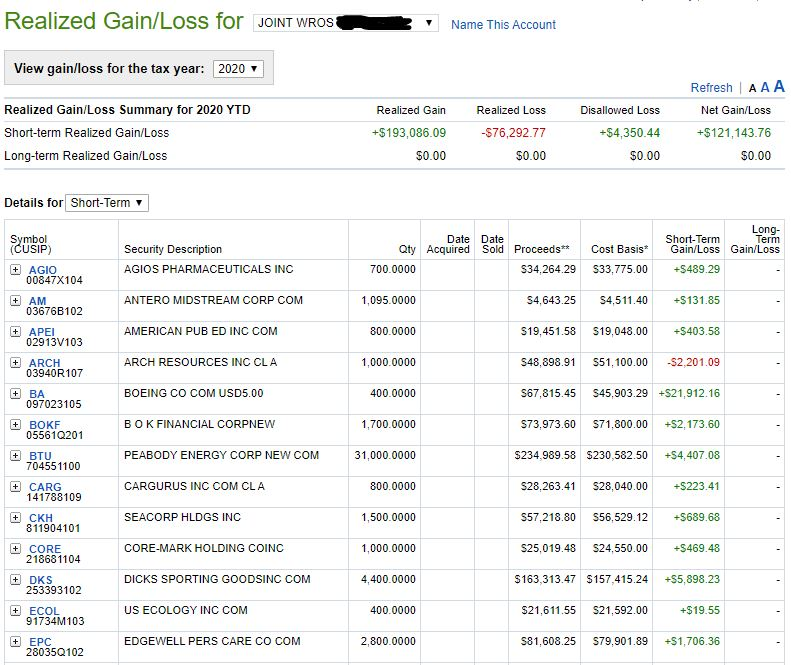This screenshot has width=791, height=665.
Task: Expand the APEI row details
Action: (15, 331)
